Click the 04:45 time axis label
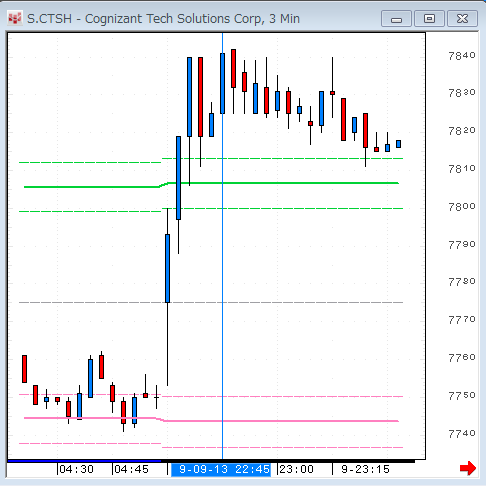Viewport: 486px width, 486px height. click(x=131, y=469)
